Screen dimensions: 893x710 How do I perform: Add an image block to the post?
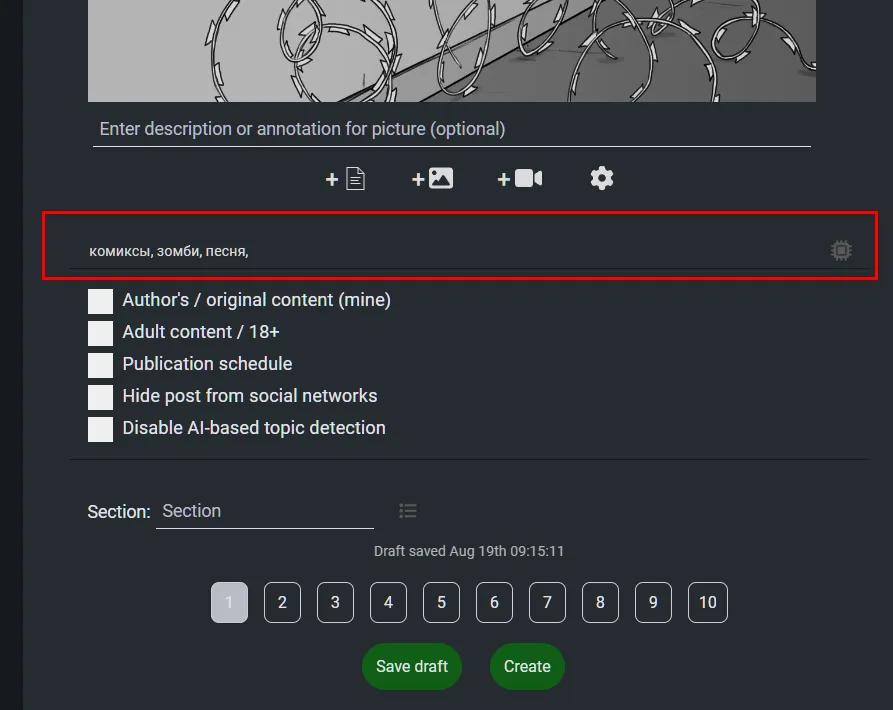point(432,179)
